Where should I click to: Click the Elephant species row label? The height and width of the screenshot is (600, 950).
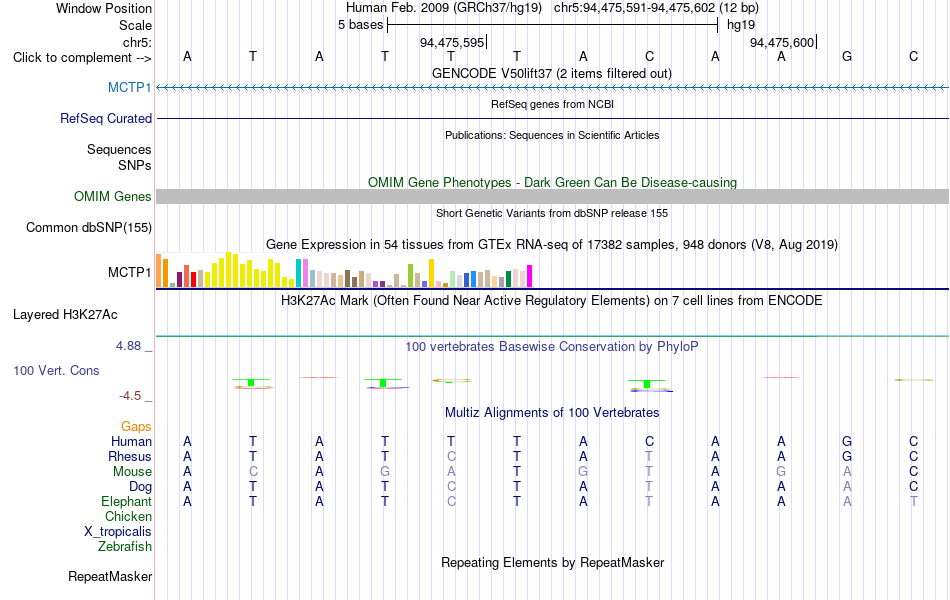(127, 501)
